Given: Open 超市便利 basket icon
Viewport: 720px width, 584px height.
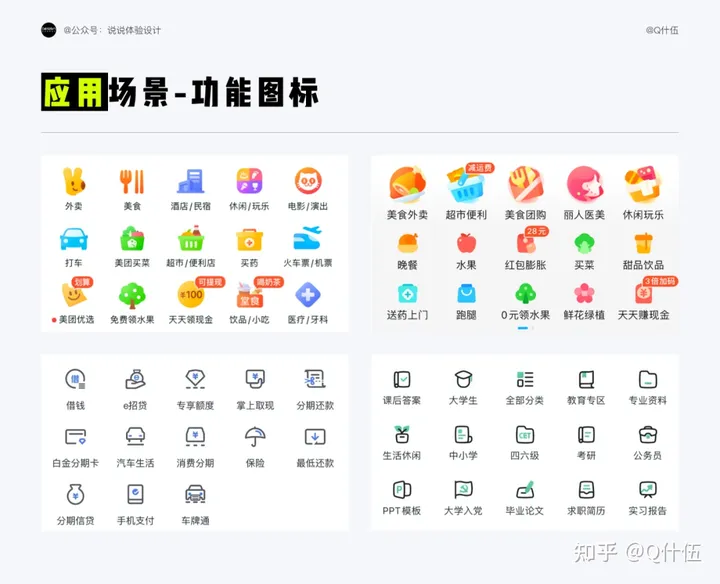Looking at the screenshot, I should 465,186.
